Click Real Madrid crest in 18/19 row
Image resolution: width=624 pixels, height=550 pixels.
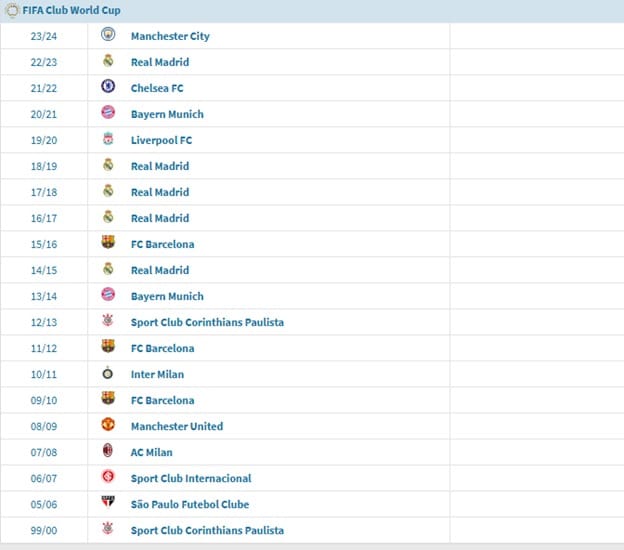tap(108, 164)
